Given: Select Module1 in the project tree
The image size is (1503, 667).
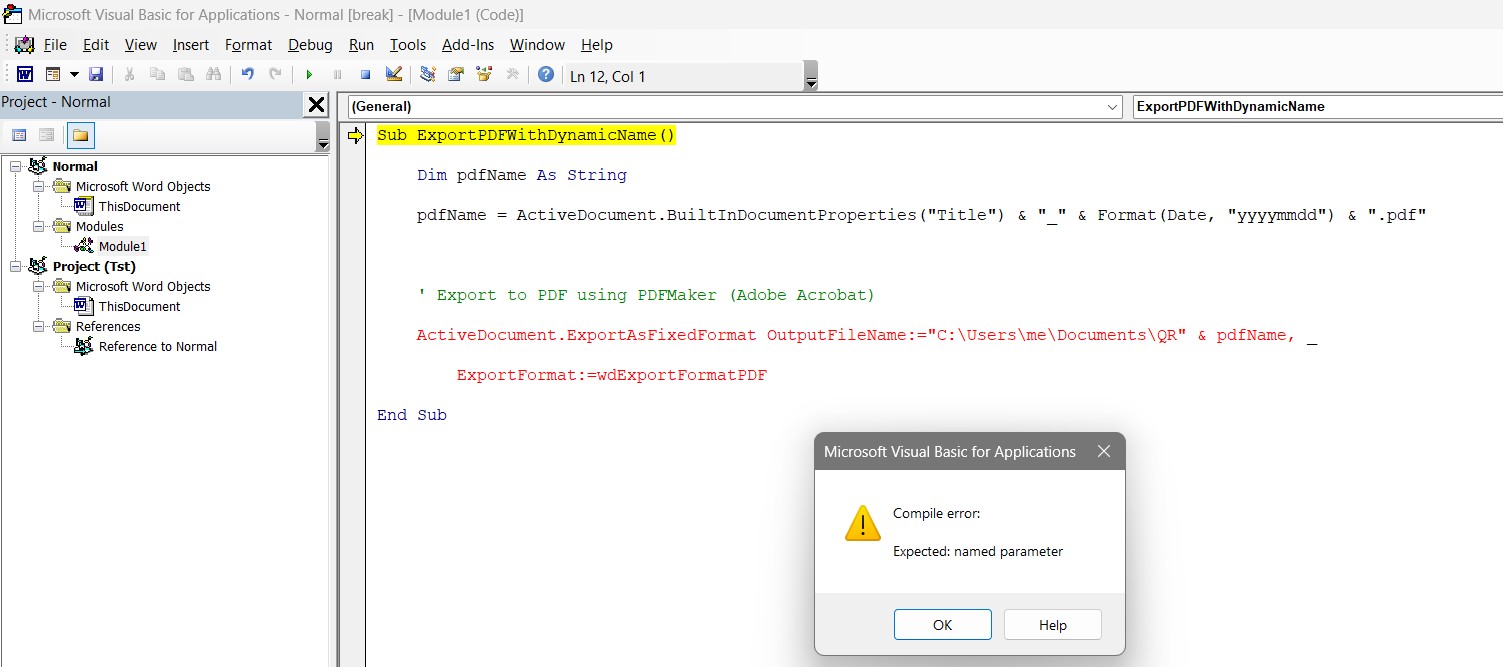Looking at the screenshot, I should 123,245.
